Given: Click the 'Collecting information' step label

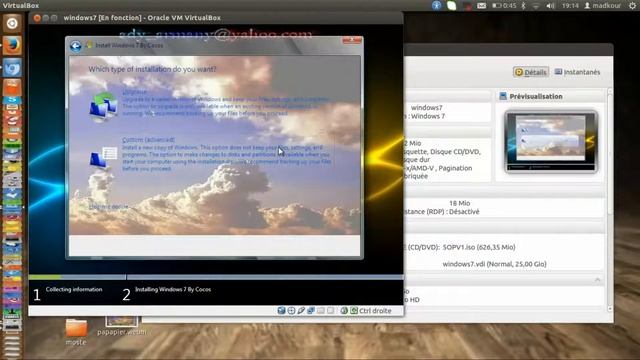Looking at the screenshot, I should [74, 289].
